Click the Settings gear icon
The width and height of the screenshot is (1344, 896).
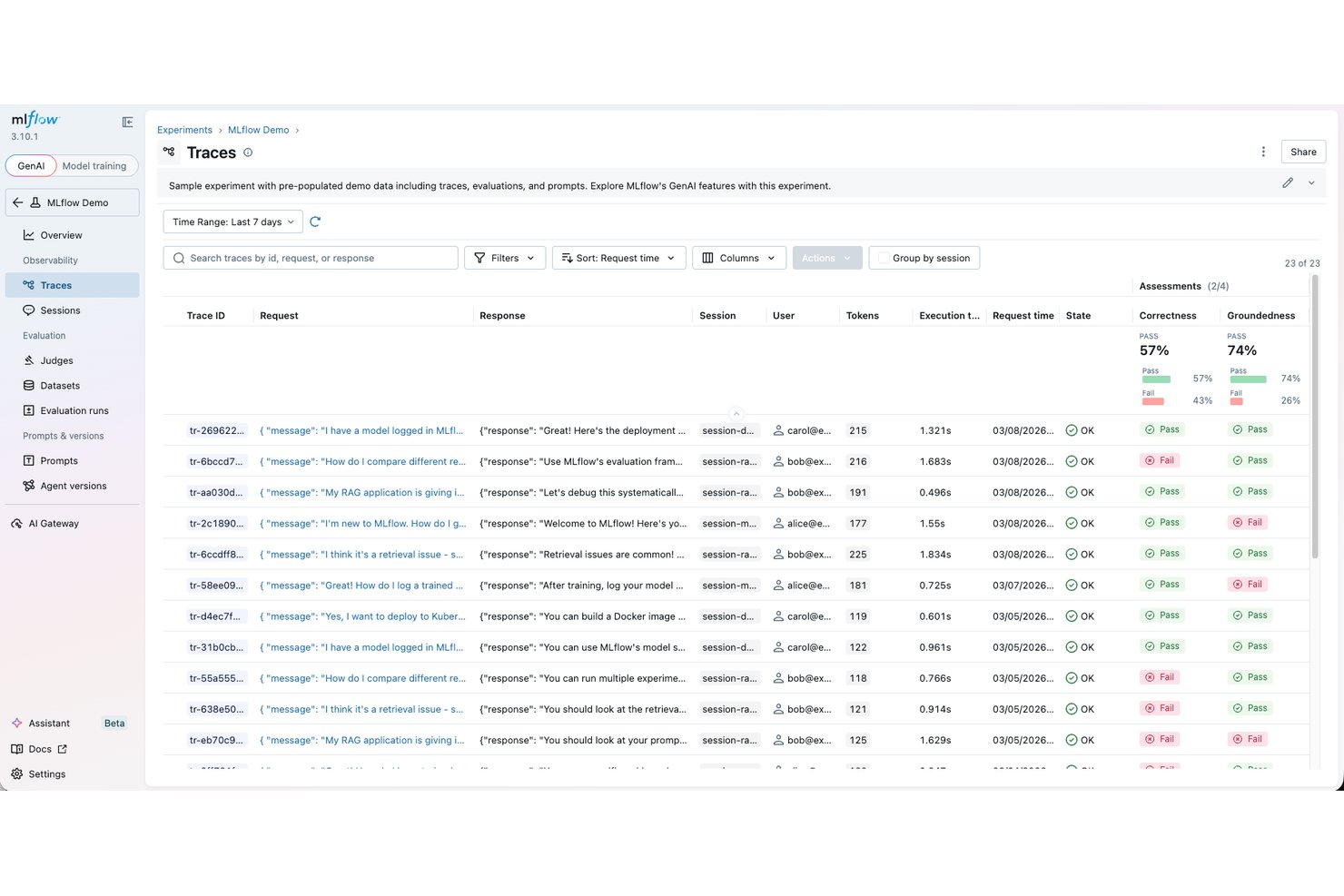point(16,774)
